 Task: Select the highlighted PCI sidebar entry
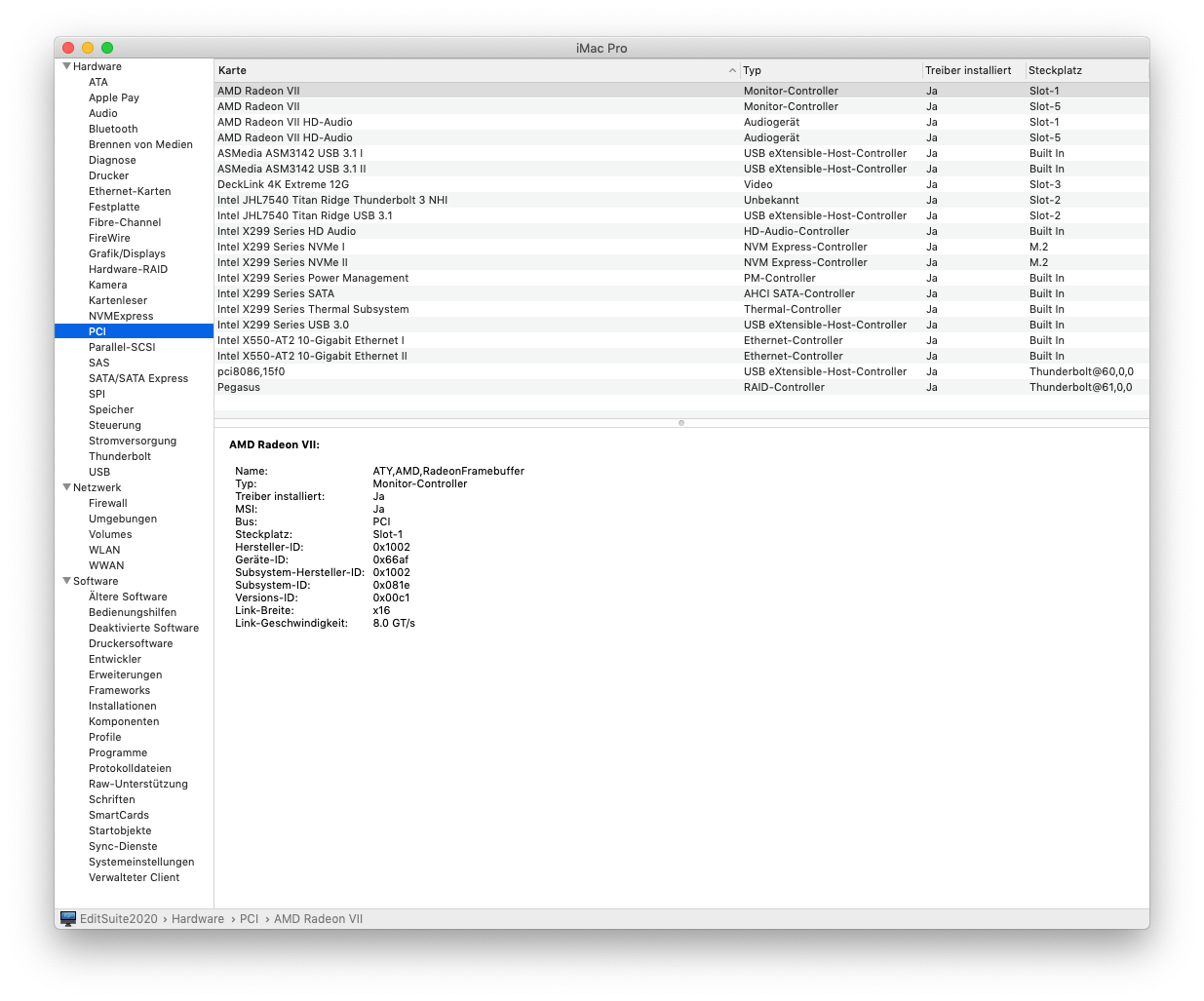click(x=135, y=331)
